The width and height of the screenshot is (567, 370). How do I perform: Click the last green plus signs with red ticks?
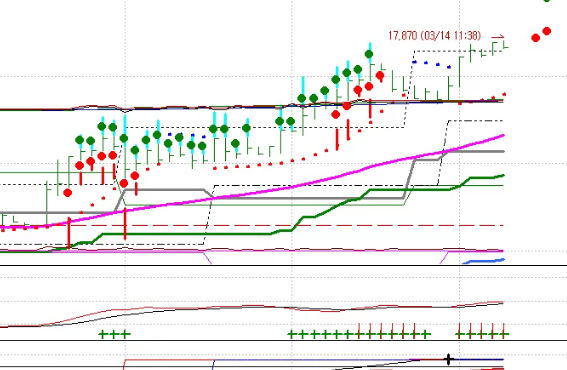tap(482, 333)
